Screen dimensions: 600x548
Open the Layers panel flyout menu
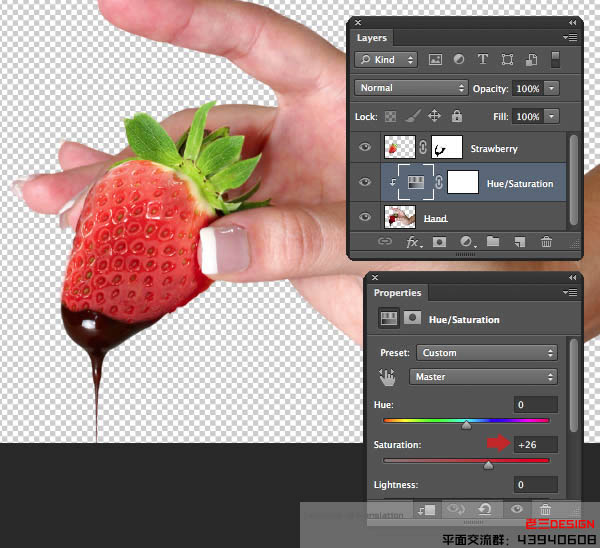tap(570, 38)
